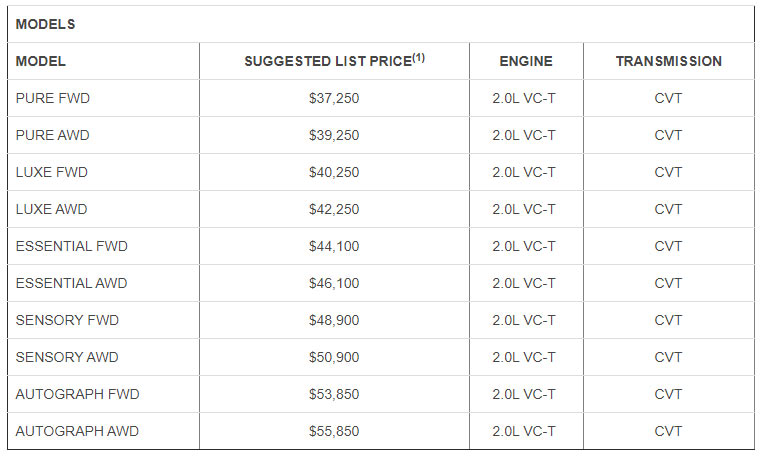Click the ENGINE column header

click(525, 61)
